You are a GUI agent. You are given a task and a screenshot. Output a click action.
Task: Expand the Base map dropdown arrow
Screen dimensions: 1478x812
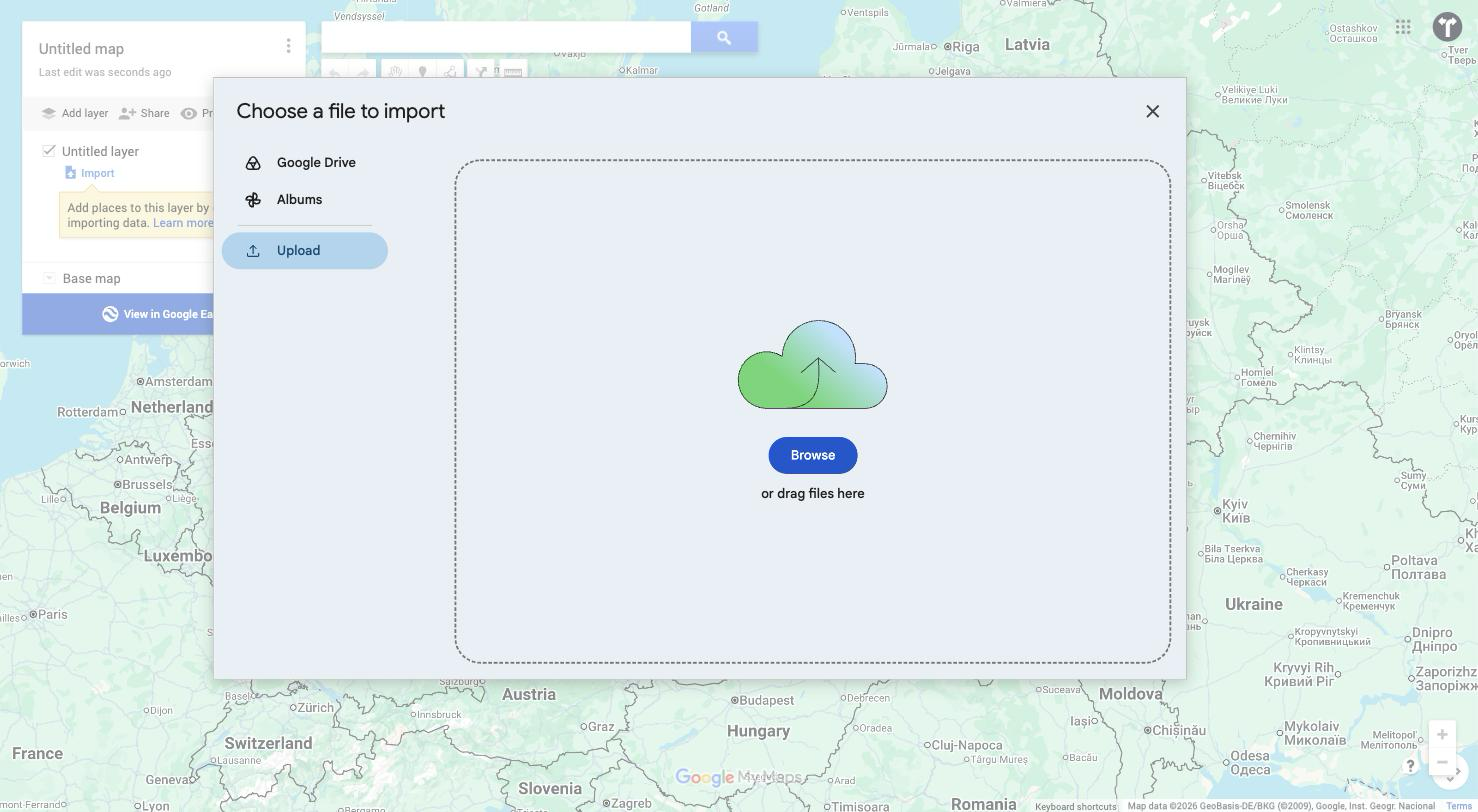[49, 278]
